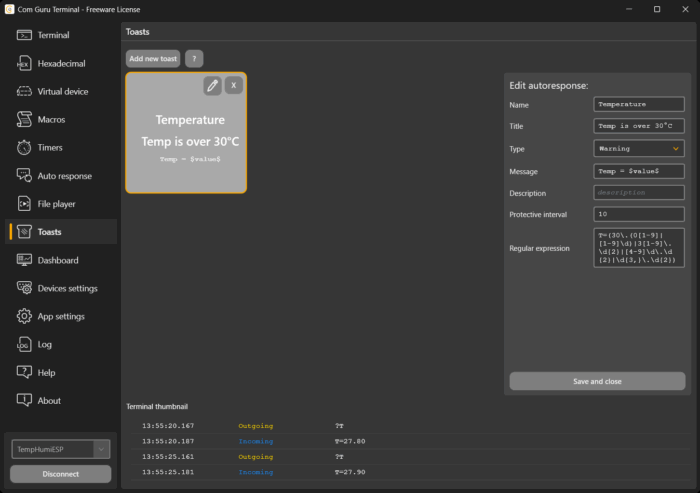Click Save and close button
Screen dimensions: 700x493
[x=597, y=381]
